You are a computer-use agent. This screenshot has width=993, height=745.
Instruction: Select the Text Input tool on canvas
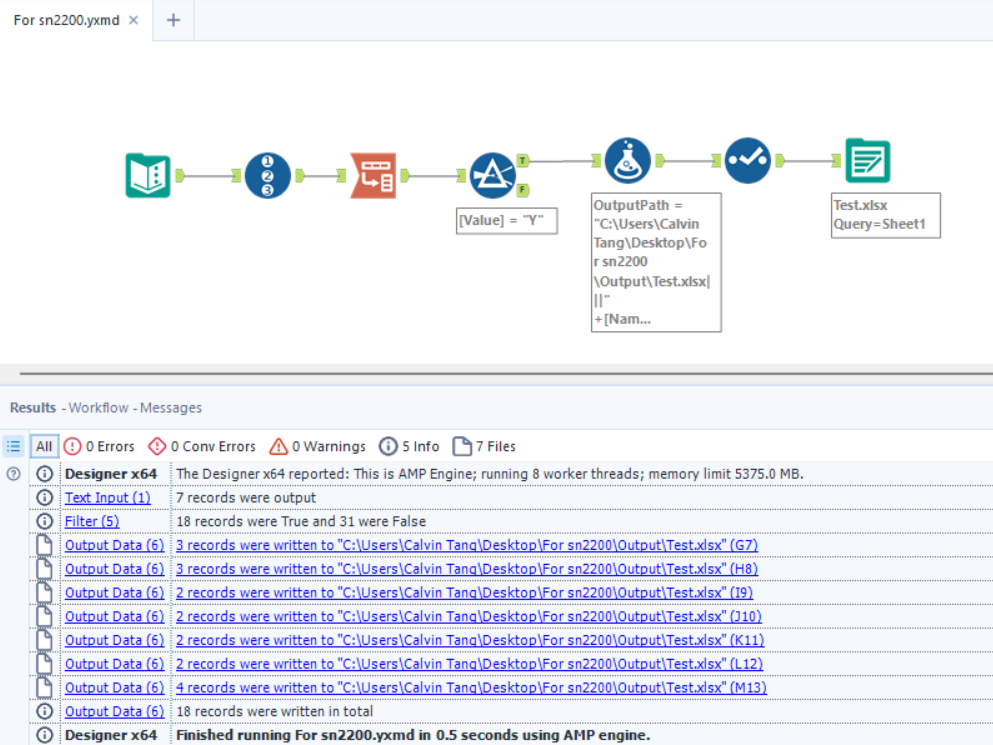(148, 175)
